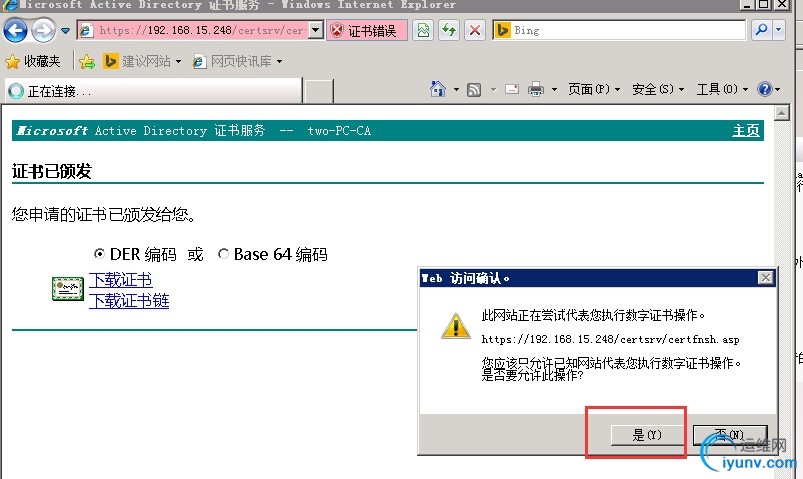Screen dimensions: 803x479
Task: Click the blue Help question icon
Action: pos(765,89)
